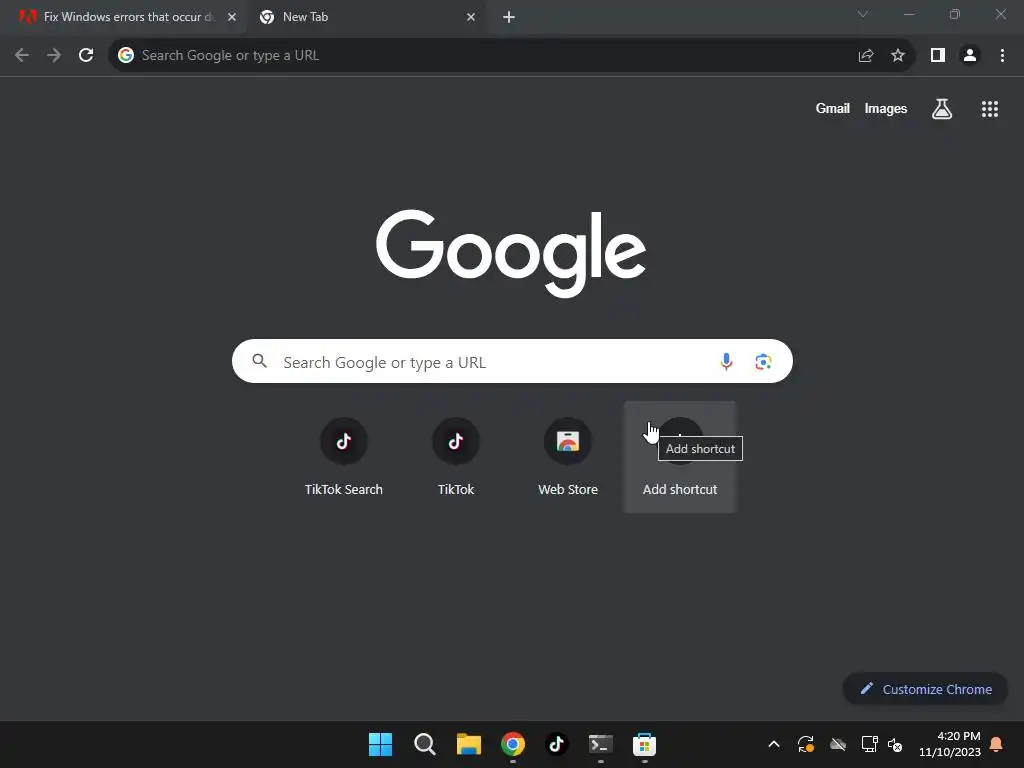Click Customize Chrome button
Screen dimensions: 1024x768
pyautogui.click(x=925, y=689)
